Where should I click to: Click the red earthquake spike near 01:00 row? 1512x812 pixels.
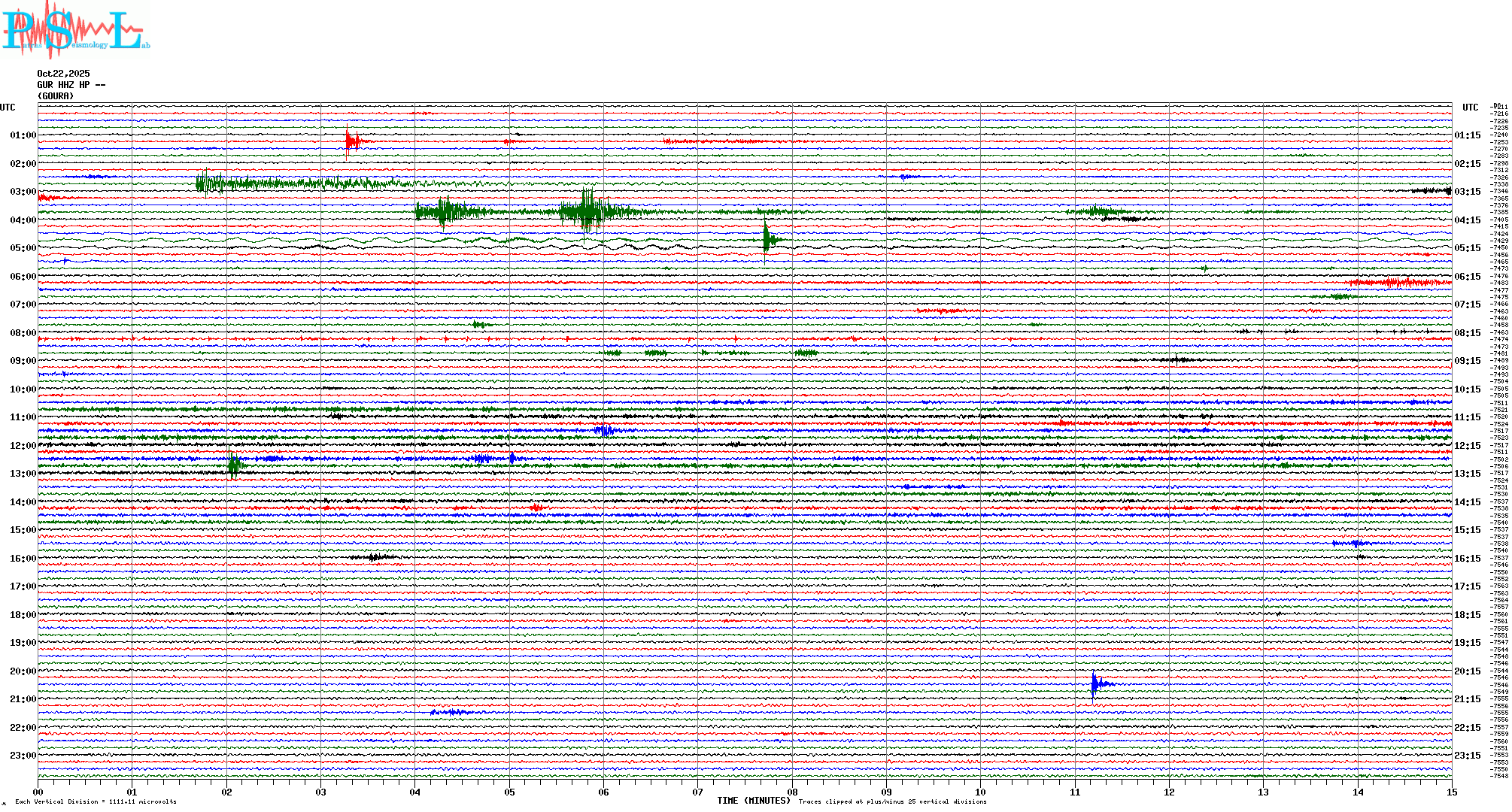click(349, 141)
